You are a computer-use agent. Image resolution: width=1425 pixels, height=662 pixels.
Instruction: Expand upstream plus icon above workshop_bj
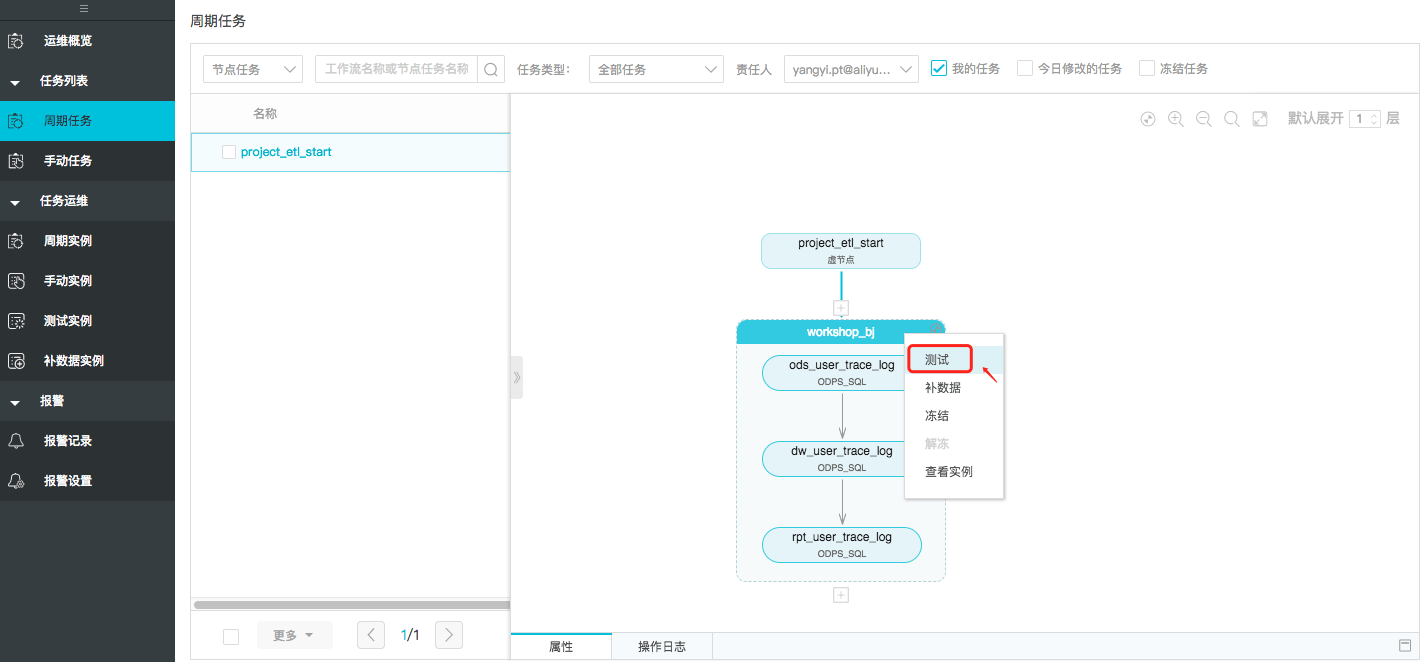(841, 308)
